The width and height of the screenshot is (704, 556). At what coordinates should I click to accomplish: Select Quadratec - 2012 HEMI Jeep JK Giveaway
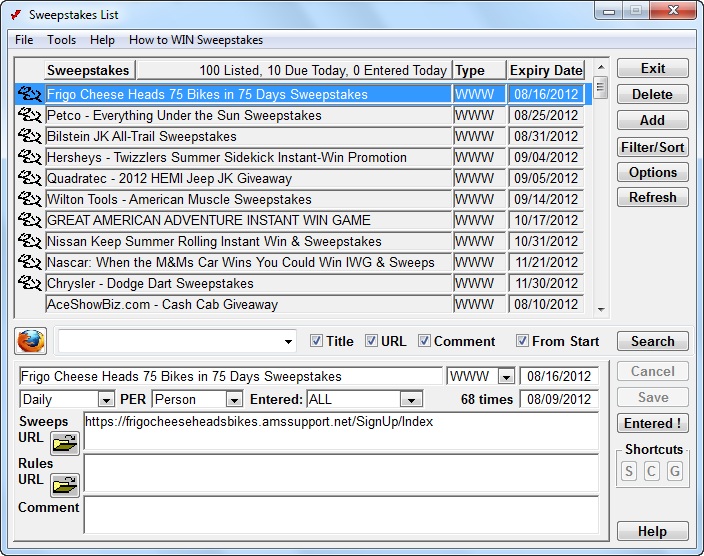coord(248,178)
